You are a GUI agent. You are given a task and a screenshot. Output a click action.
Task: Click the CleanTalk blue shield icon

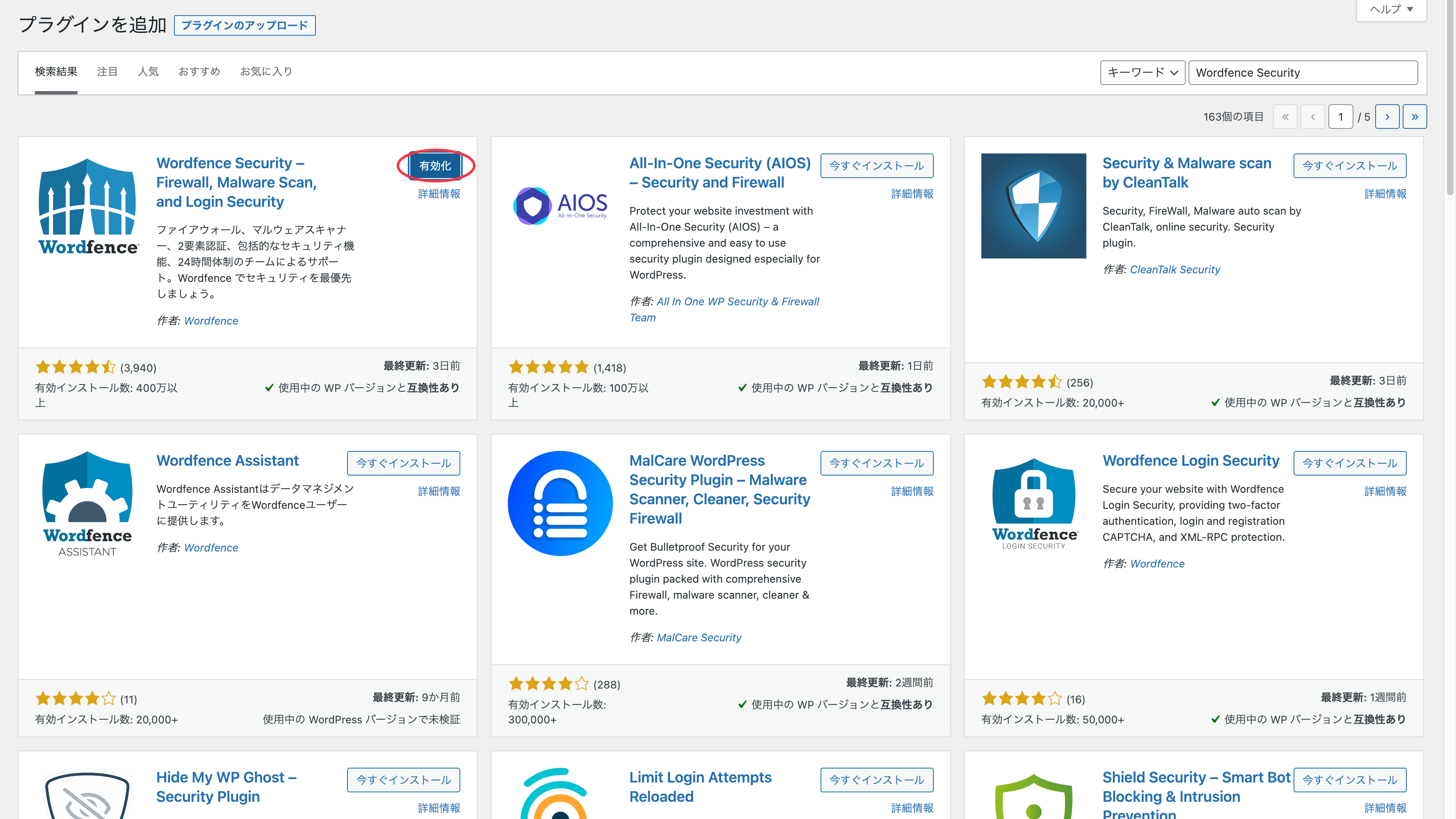1033,206
